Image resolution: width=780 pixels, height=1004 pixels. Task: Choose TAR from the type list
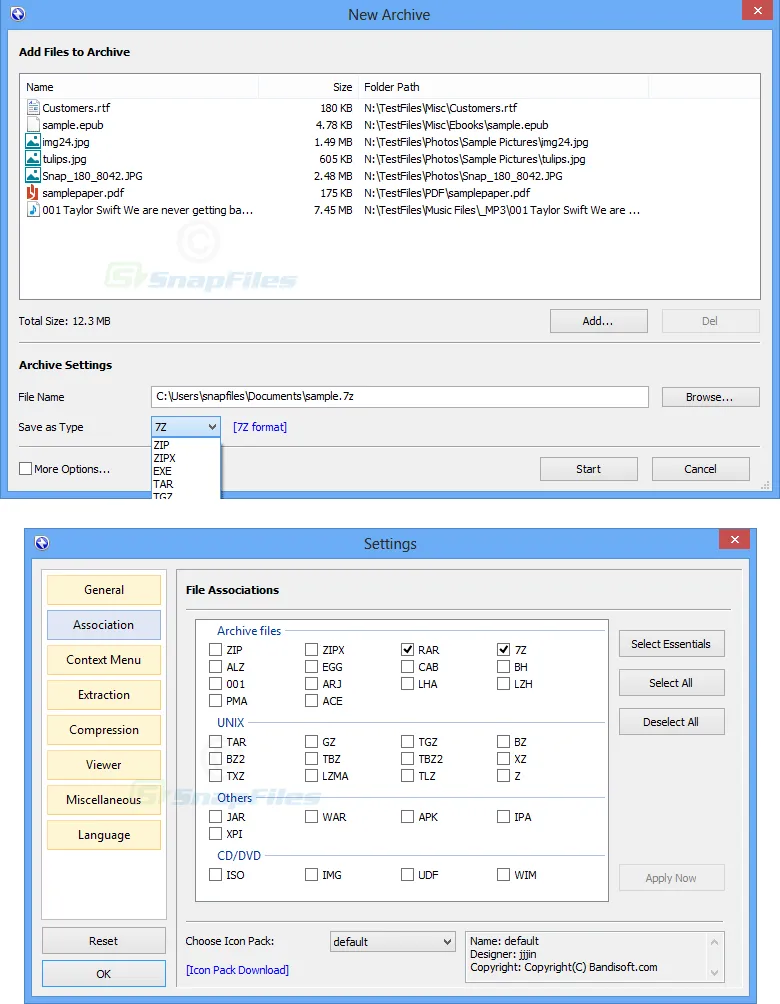186,484
